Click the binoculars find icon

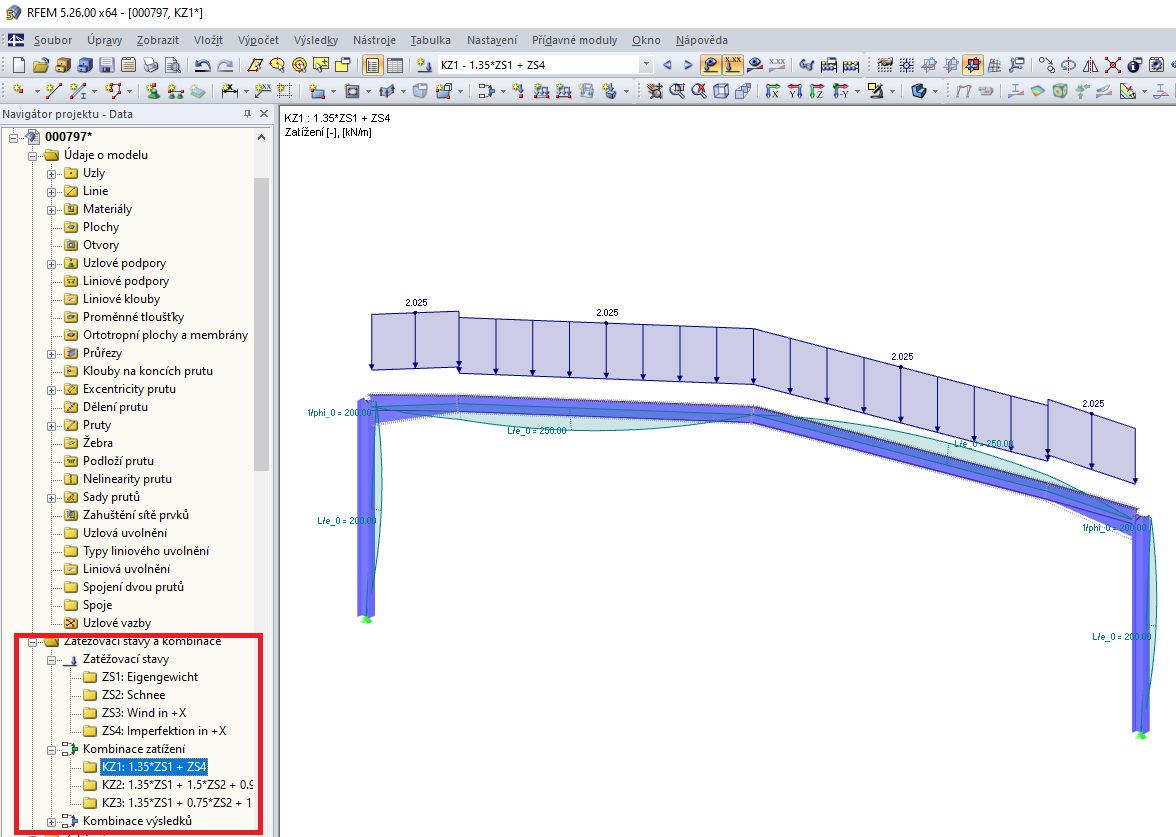(806, 65)
